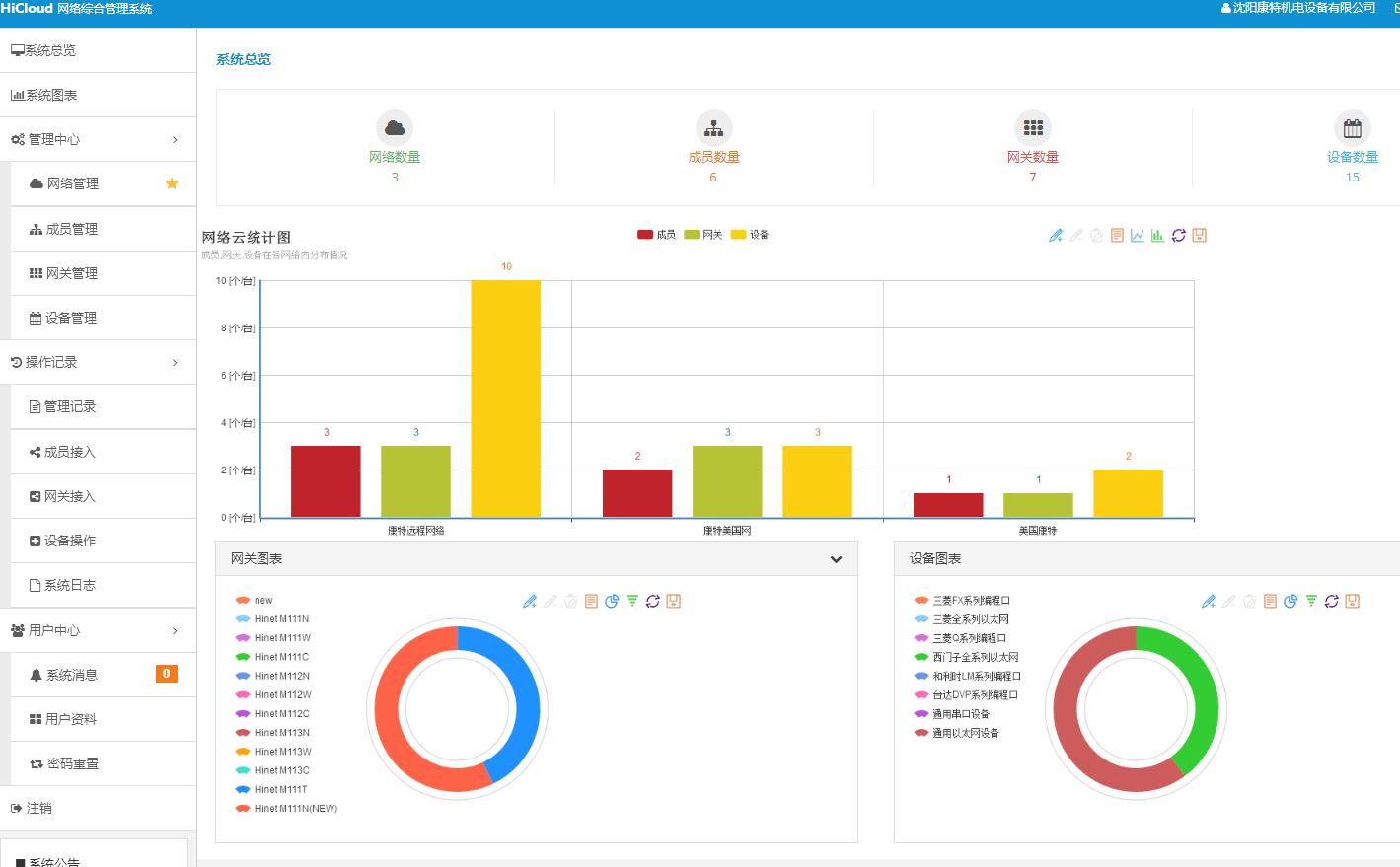
Task: Open 网关接入 in sidebar
Action: pos(104,496)
